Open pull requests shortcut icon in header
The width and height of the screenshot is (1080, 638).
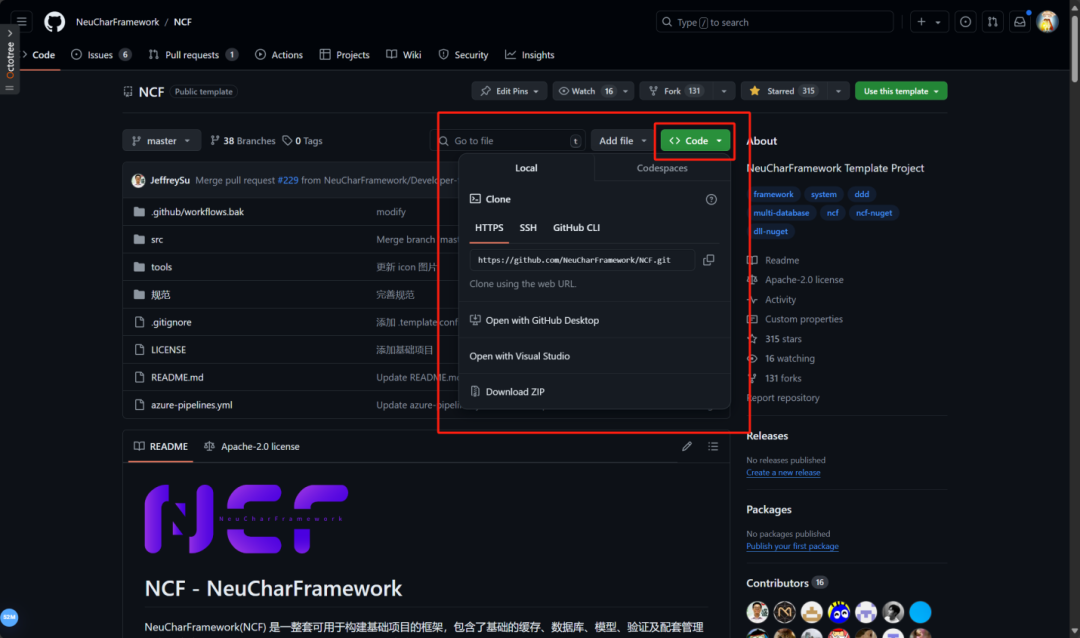coord(993,22)
